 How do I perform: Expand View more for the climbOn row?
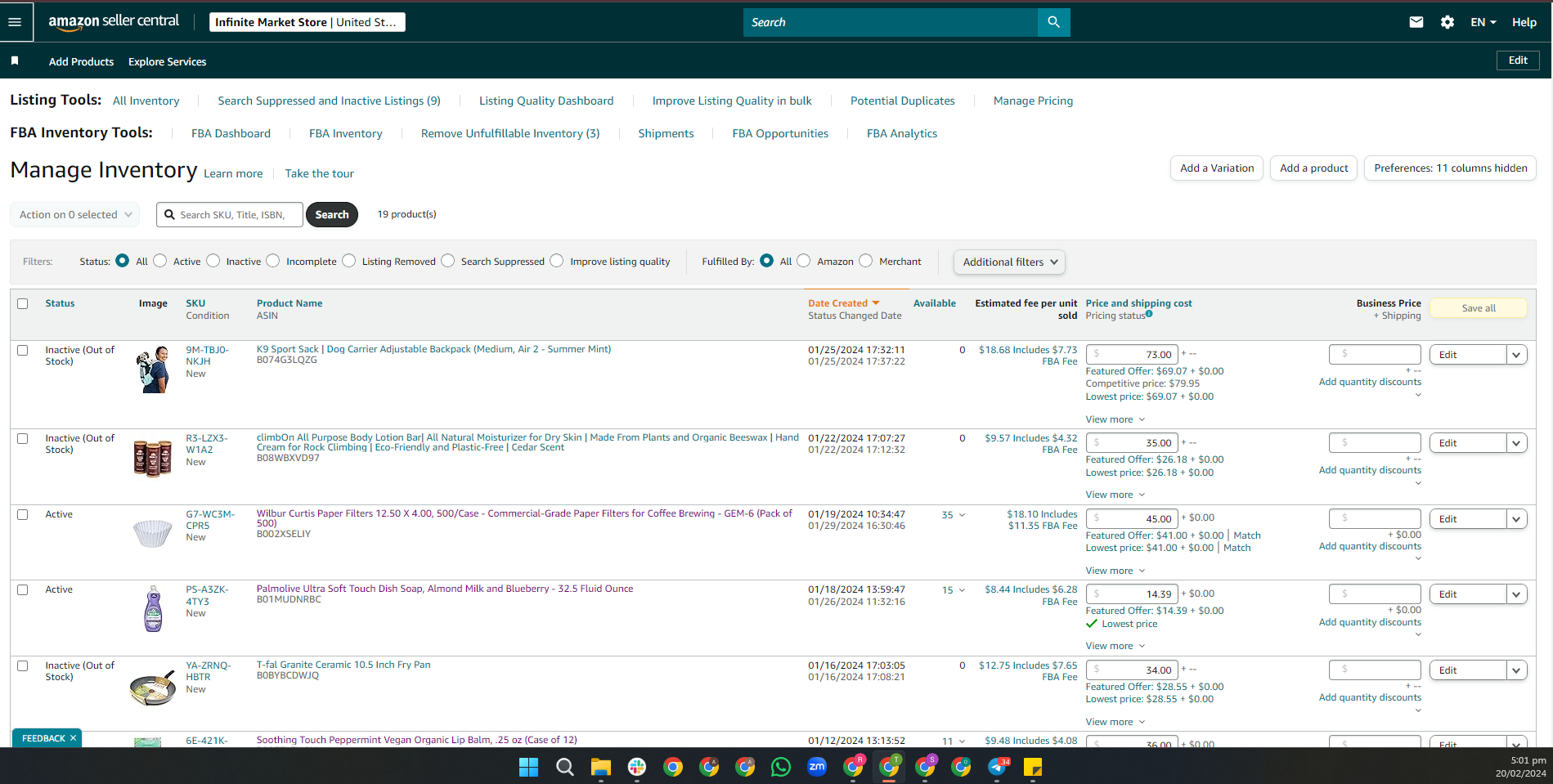(1115, 495)
